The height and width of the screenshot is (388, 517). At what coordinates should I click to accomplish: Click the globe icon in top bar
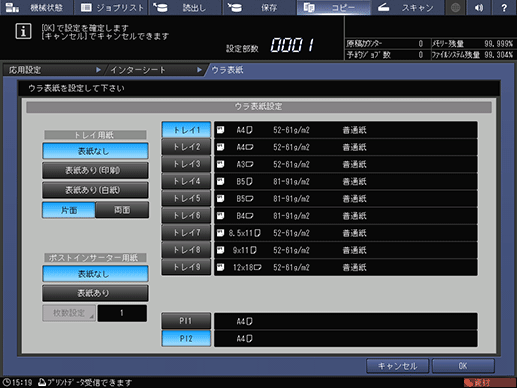click(x=455, y=7)
